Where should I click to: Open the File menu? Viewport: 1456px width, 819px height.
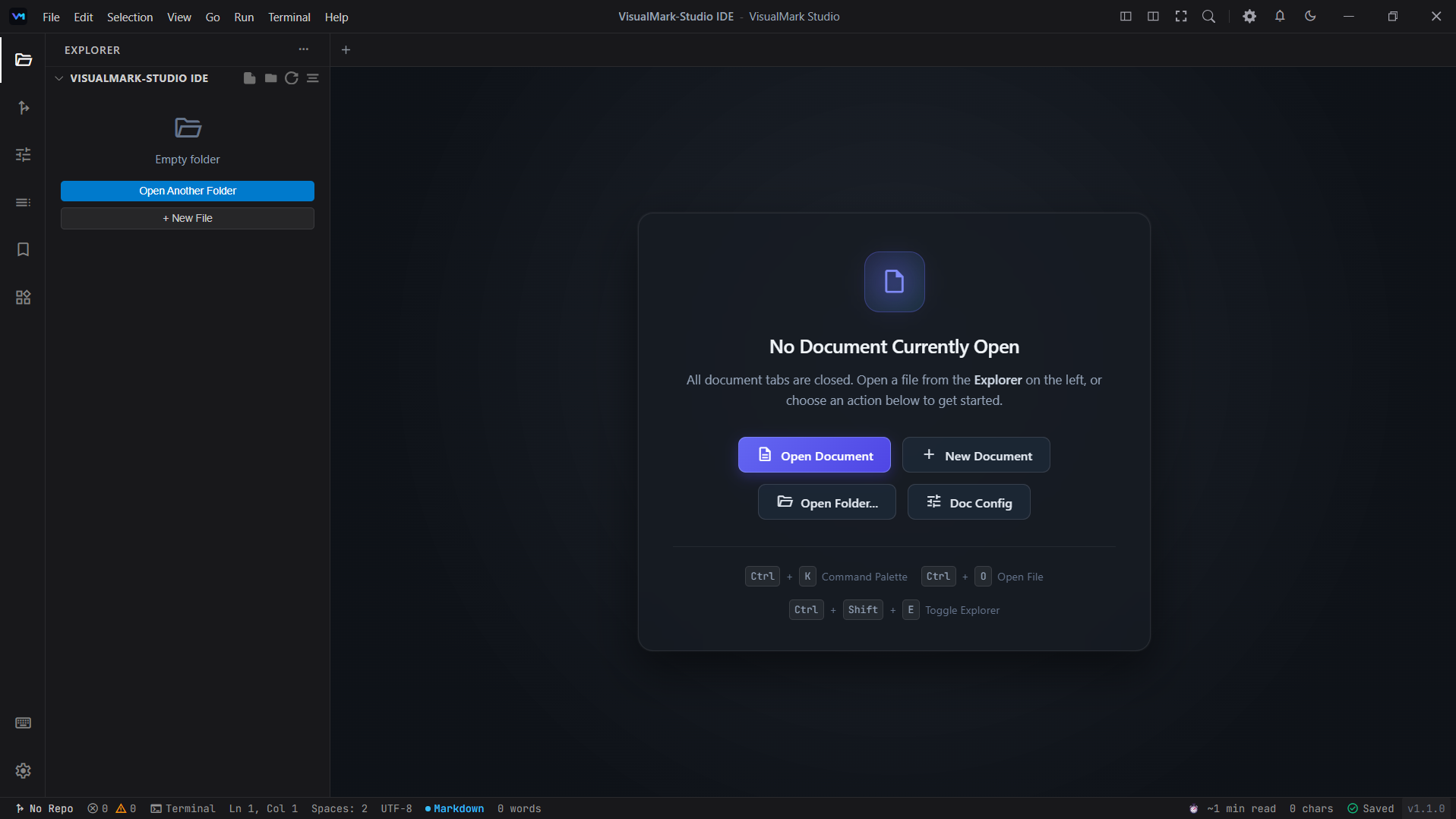(51, 17)
